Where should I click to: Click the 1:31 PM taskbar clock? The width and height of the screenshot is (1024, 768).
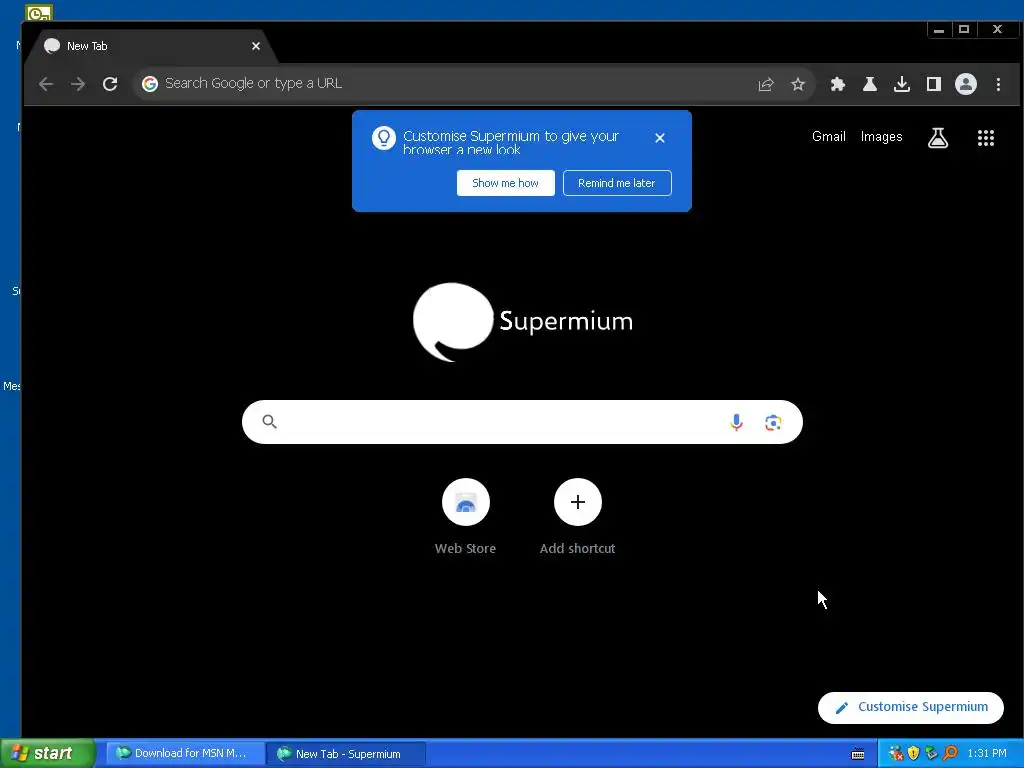pyautogui.click(x=987, y=754)
